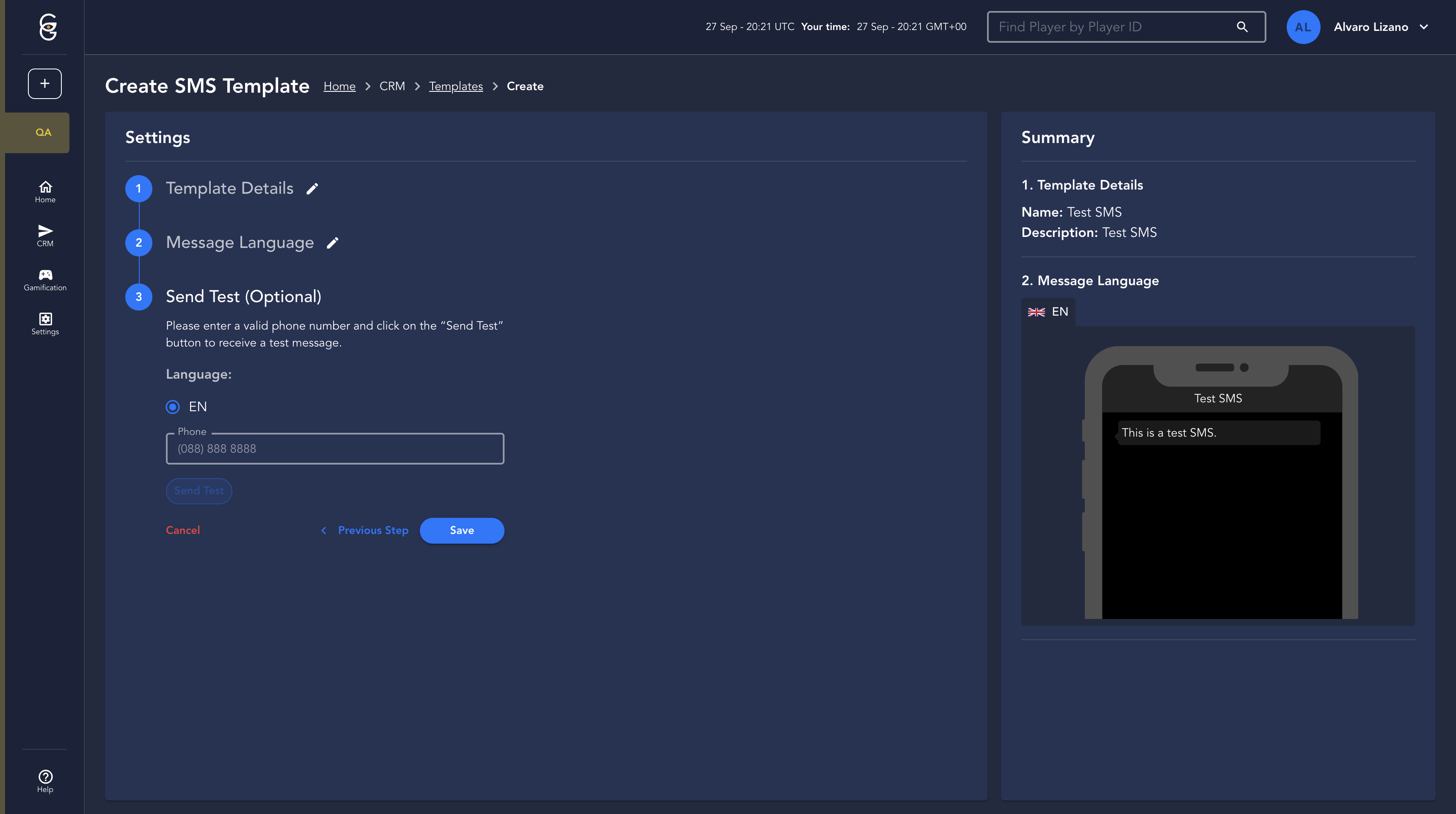Expand the Alvaro Lizano user menu
Viewport: 1456px width, 814px height.
[1424, 27]
